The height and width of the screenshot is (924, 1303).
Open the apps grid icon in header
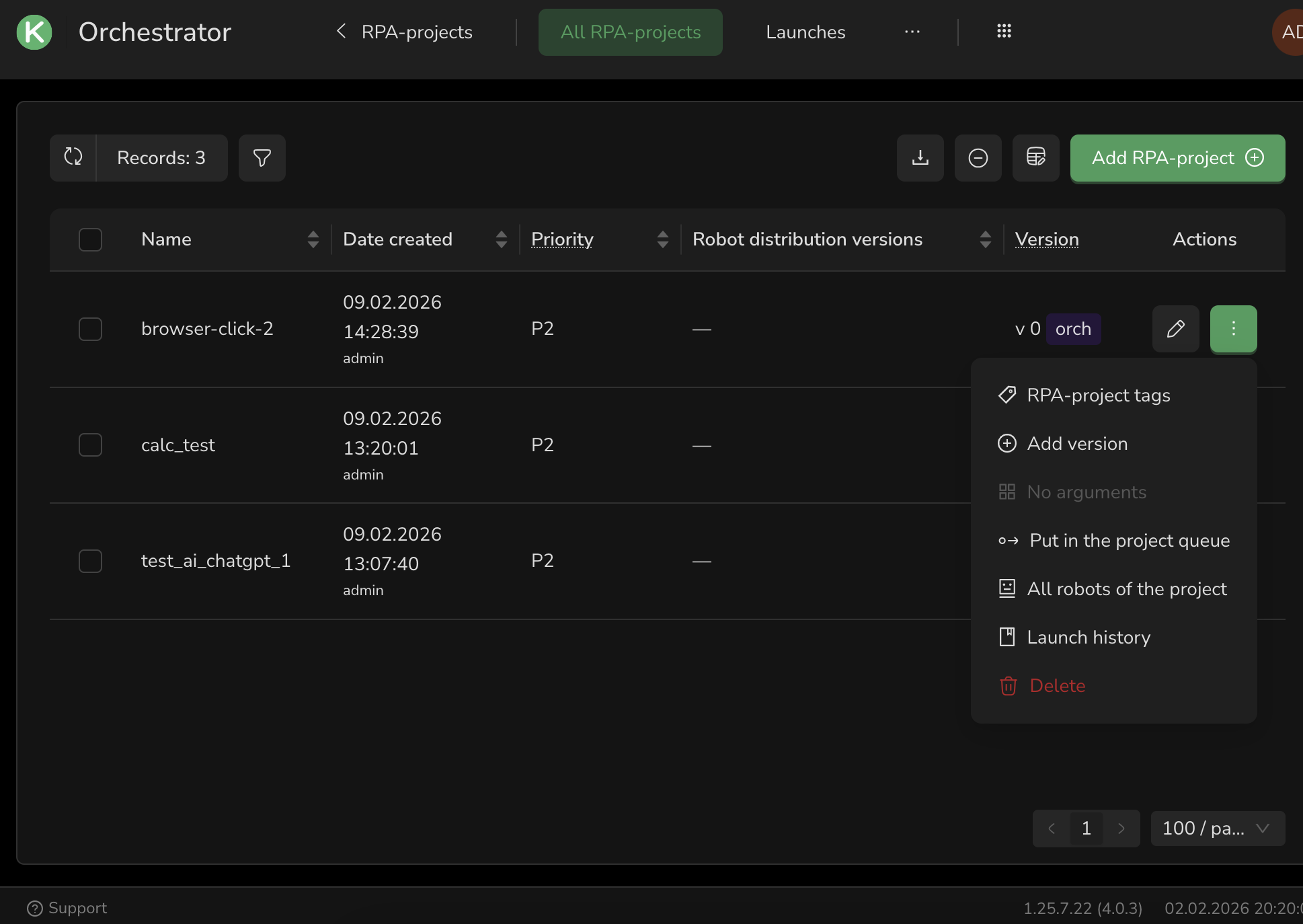point(1004,31)
